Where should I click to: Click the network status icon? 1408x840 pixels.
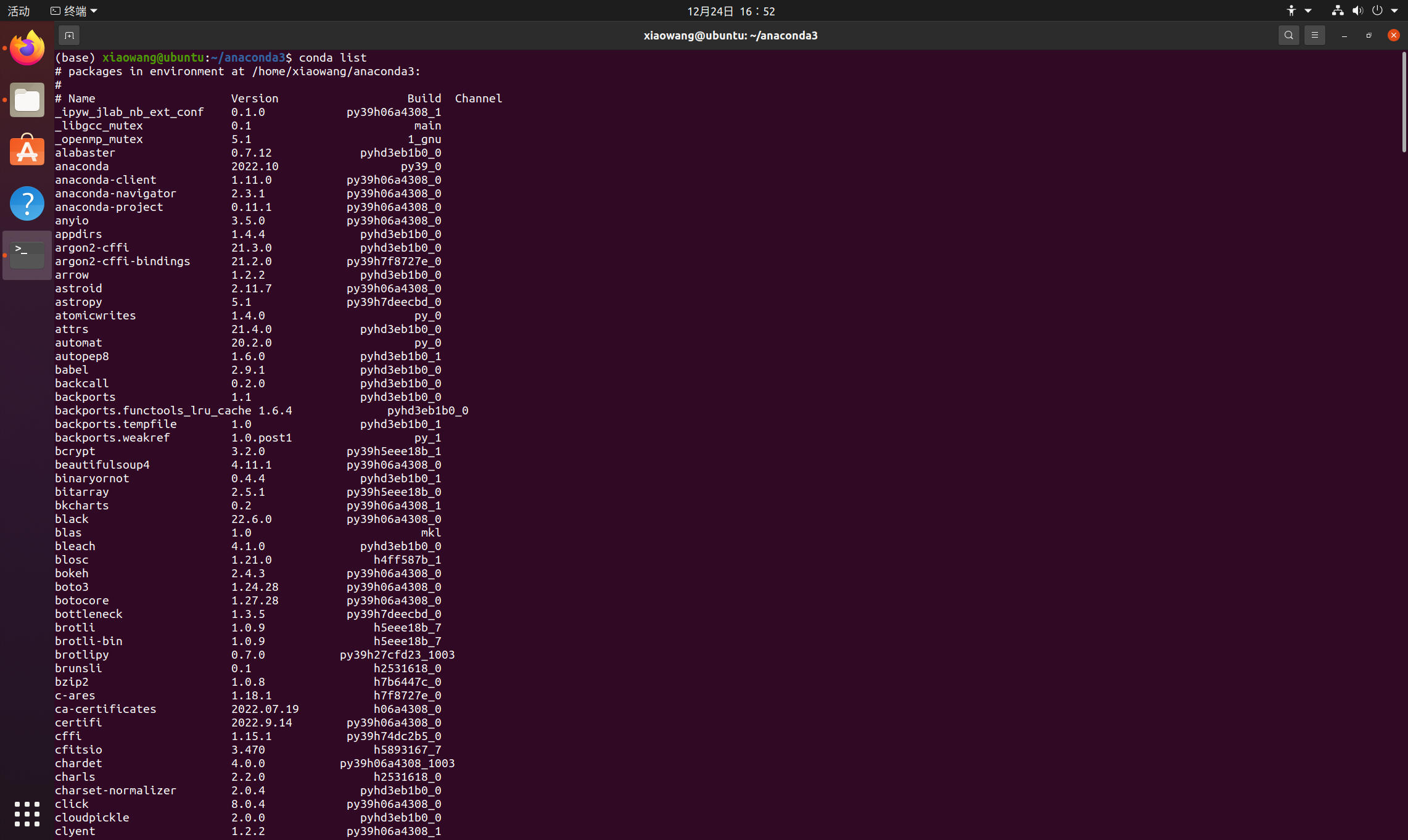coord(1337,10)
